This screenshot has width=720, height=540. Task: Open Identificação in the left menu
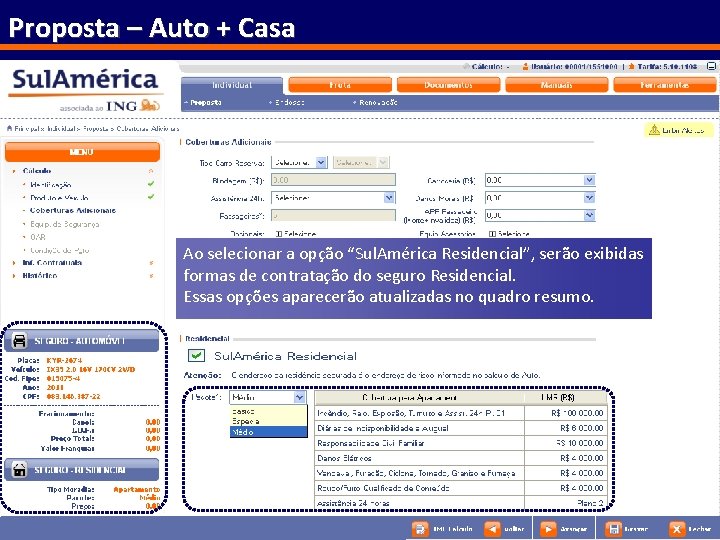(x=51, y=185)
